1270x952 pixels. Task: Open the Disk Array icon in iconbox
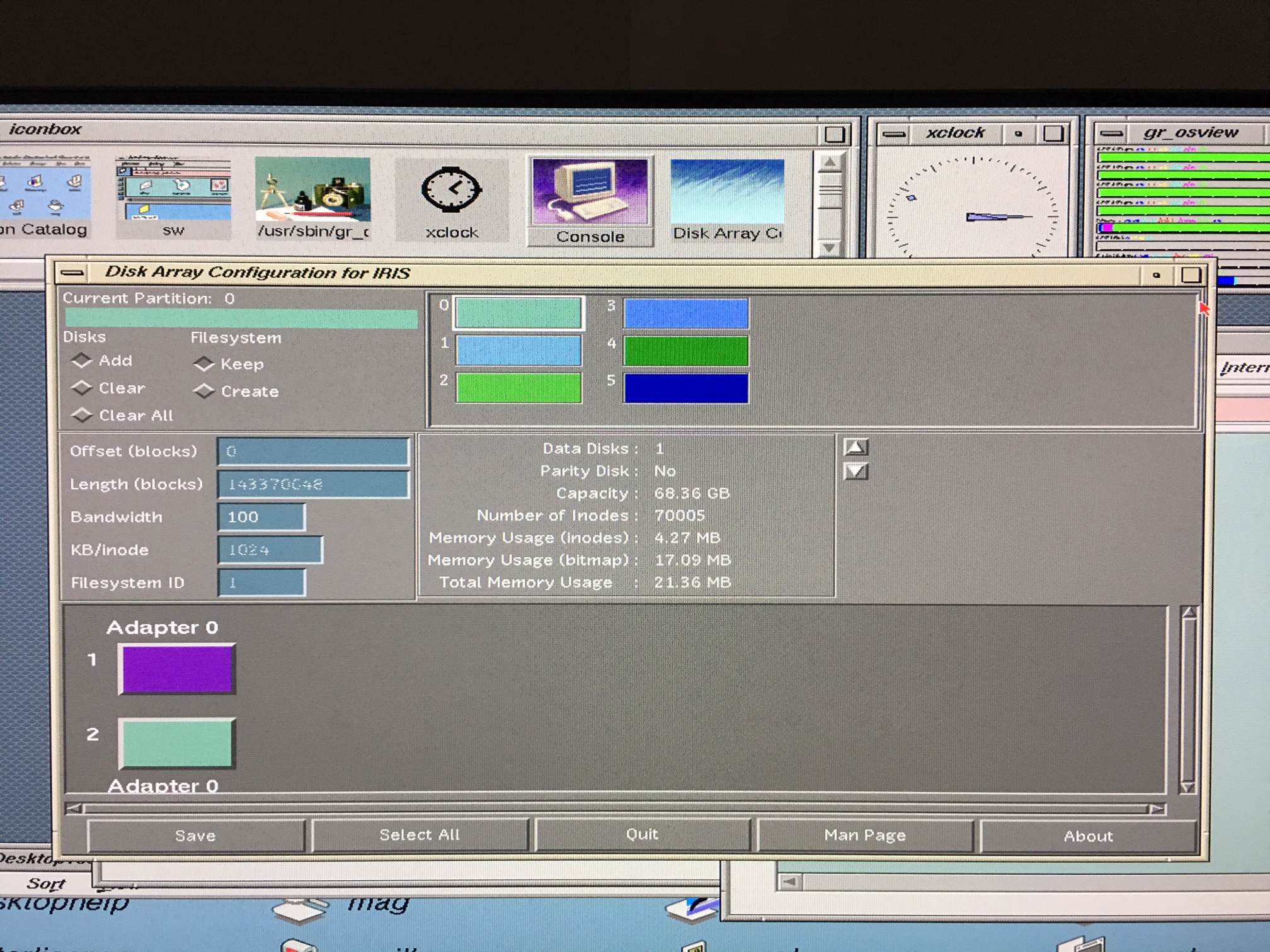click(x=727, y=200)
